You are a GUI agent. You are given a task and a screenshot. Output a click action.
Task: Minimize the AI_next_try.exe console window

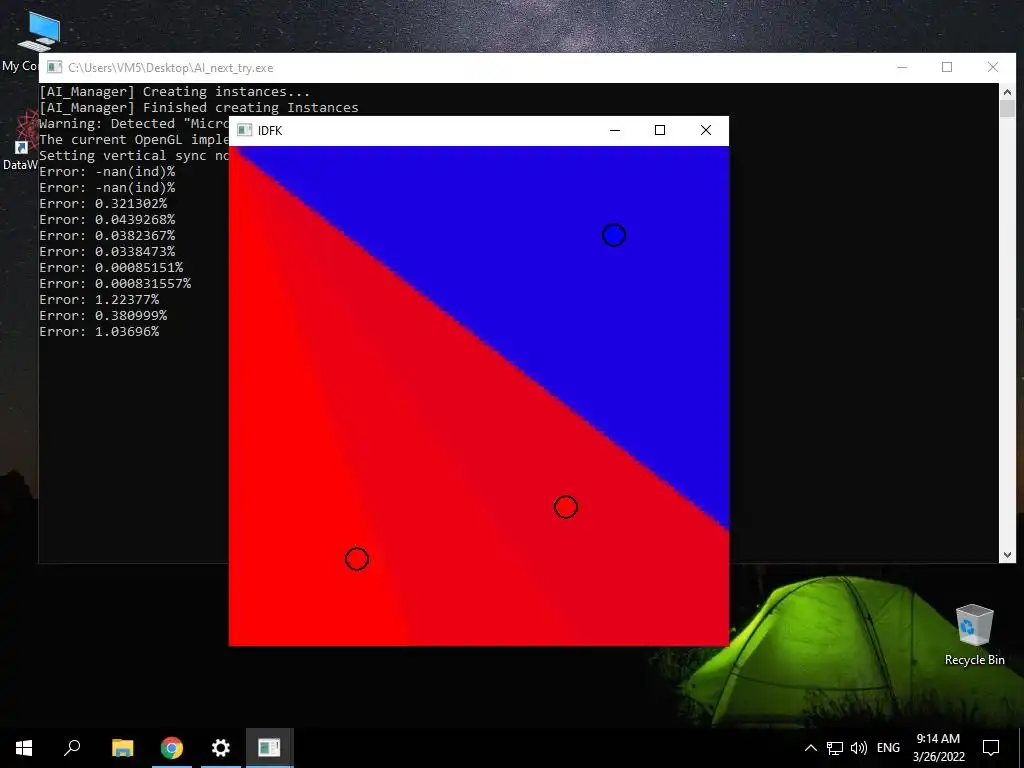[x=902, y=67]
